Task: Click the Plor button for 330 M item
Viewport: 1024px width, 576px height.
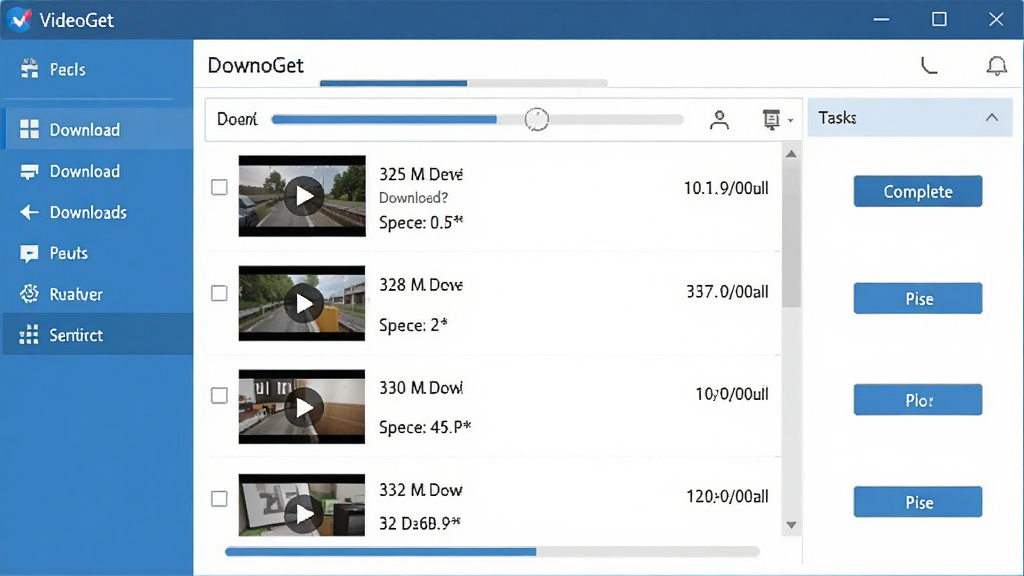Action: coord(918,400)
